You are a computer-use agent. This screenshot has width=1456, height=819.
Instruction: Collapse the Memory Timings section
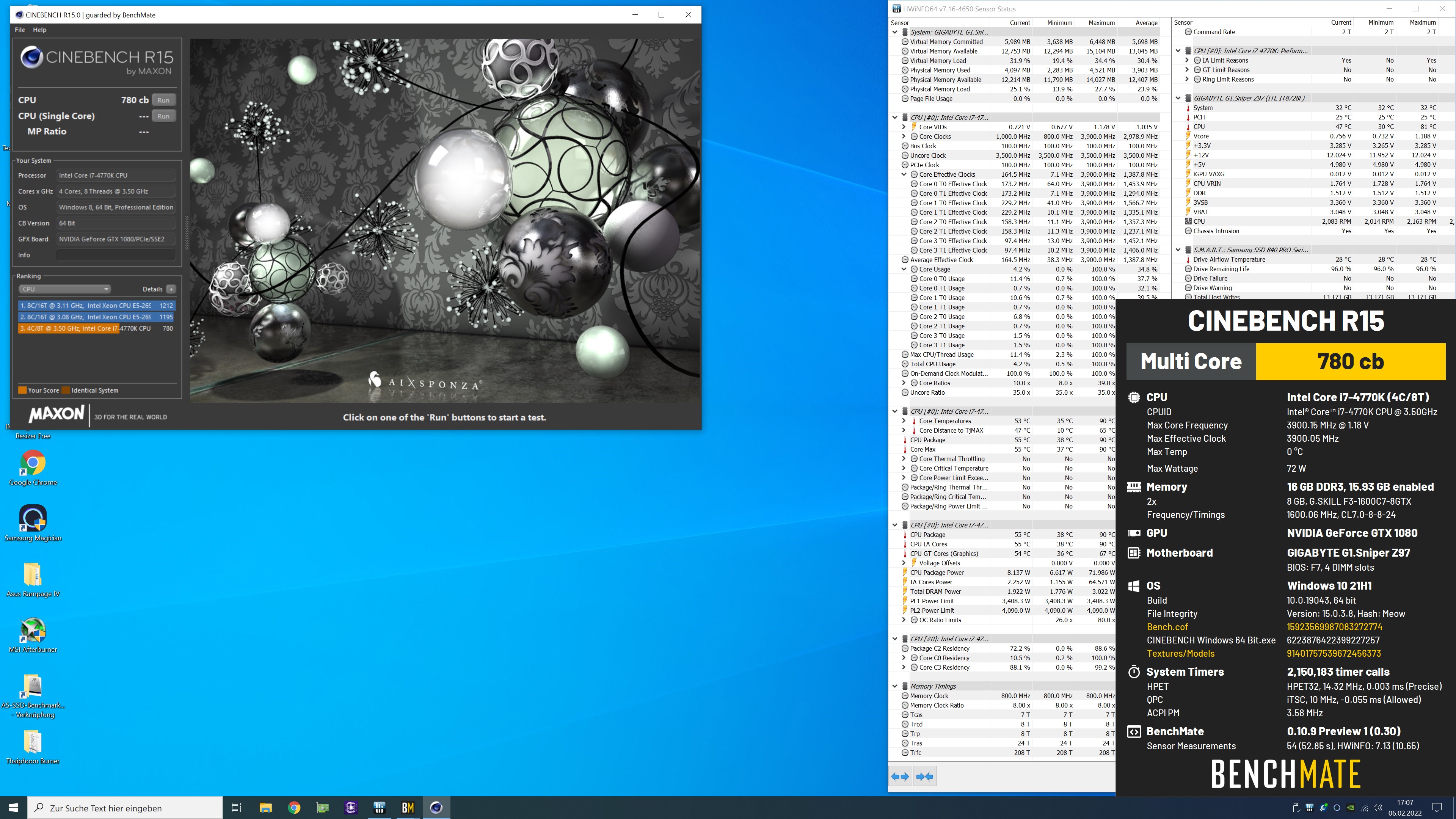[895, 686]
